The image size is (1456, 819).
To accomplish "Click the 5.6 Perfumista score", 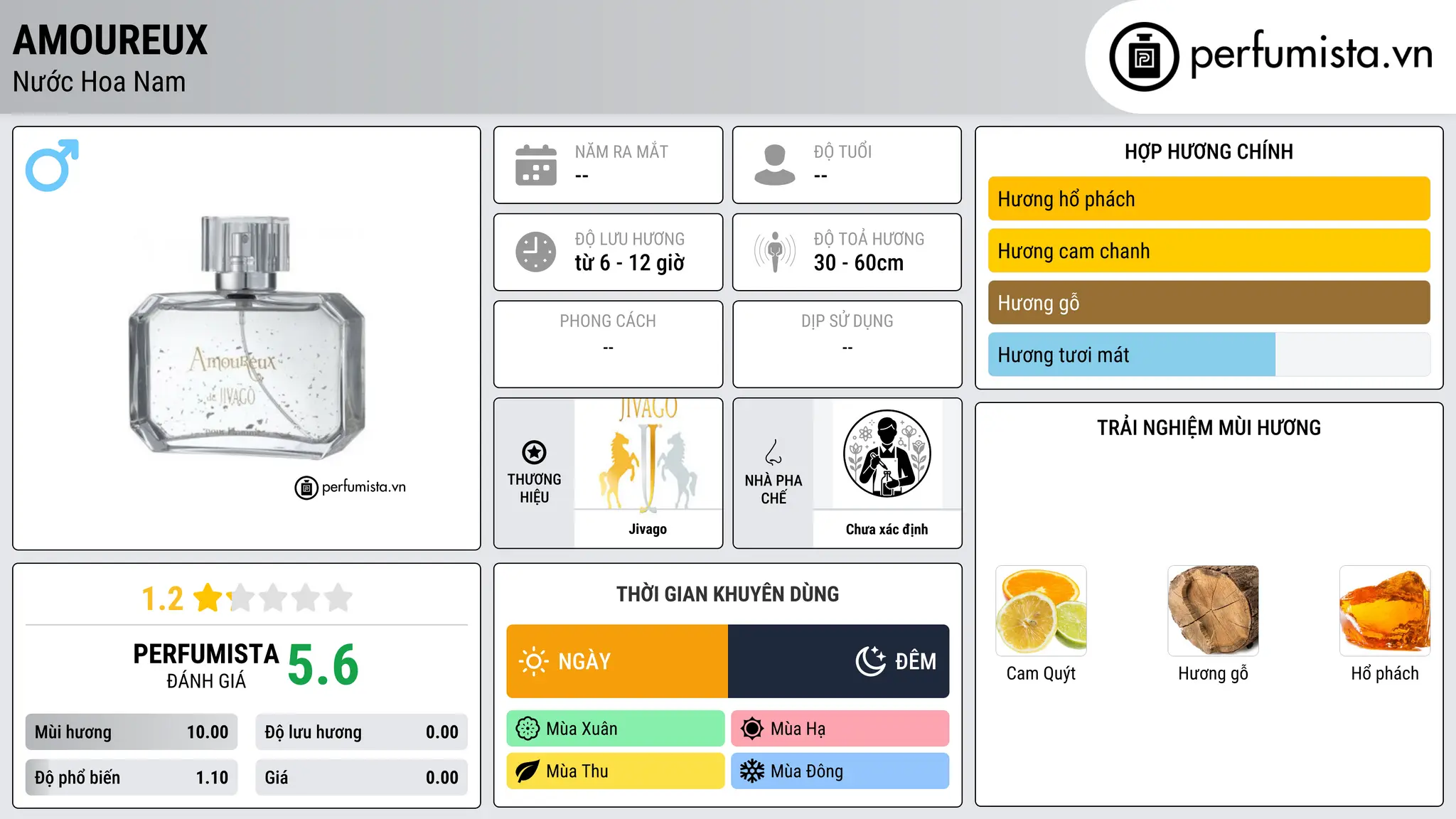I will tap(323, 665).
